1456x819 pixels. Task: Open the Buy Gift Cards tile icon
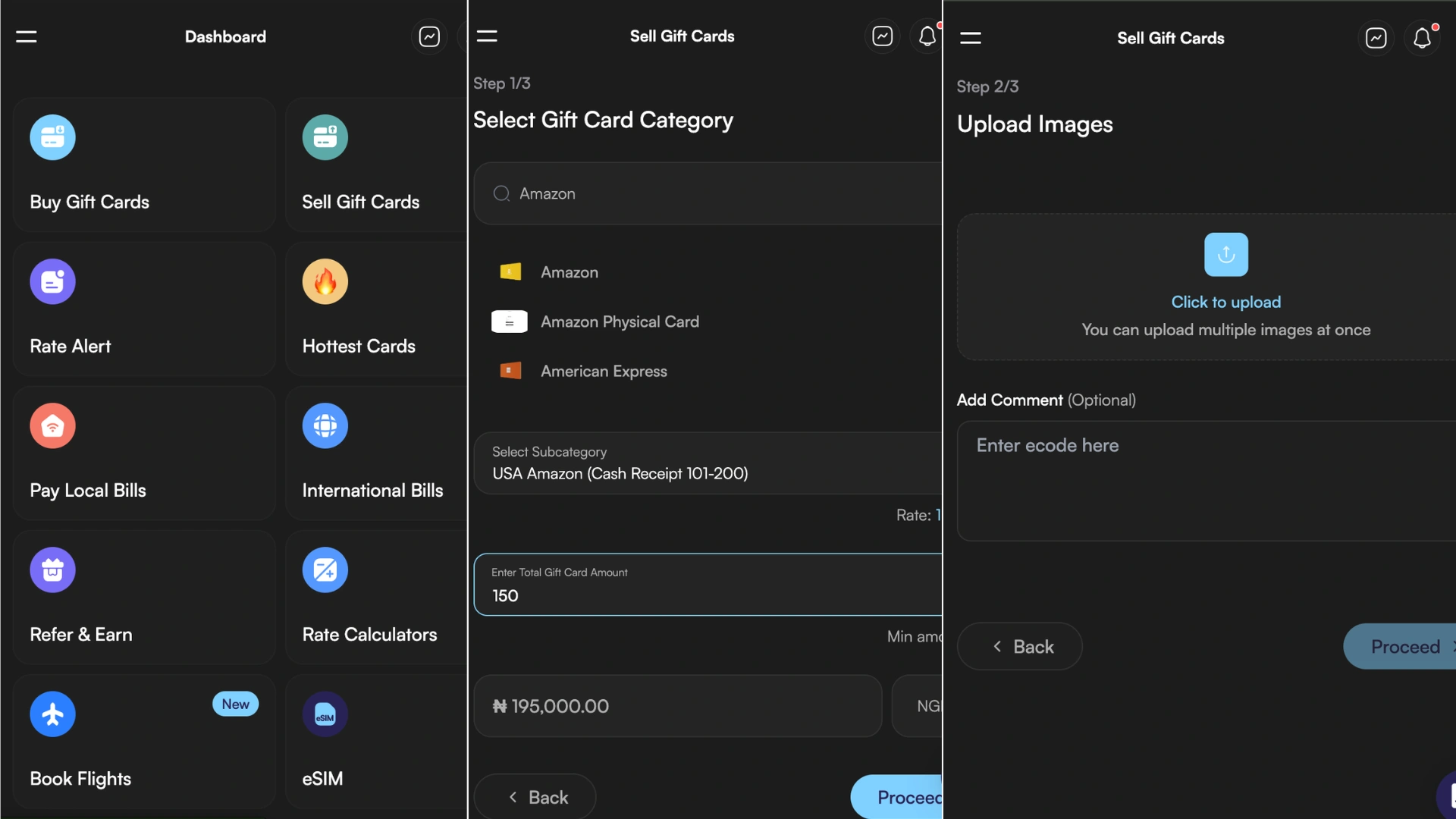pyautogui.click(x=52, y=137)
